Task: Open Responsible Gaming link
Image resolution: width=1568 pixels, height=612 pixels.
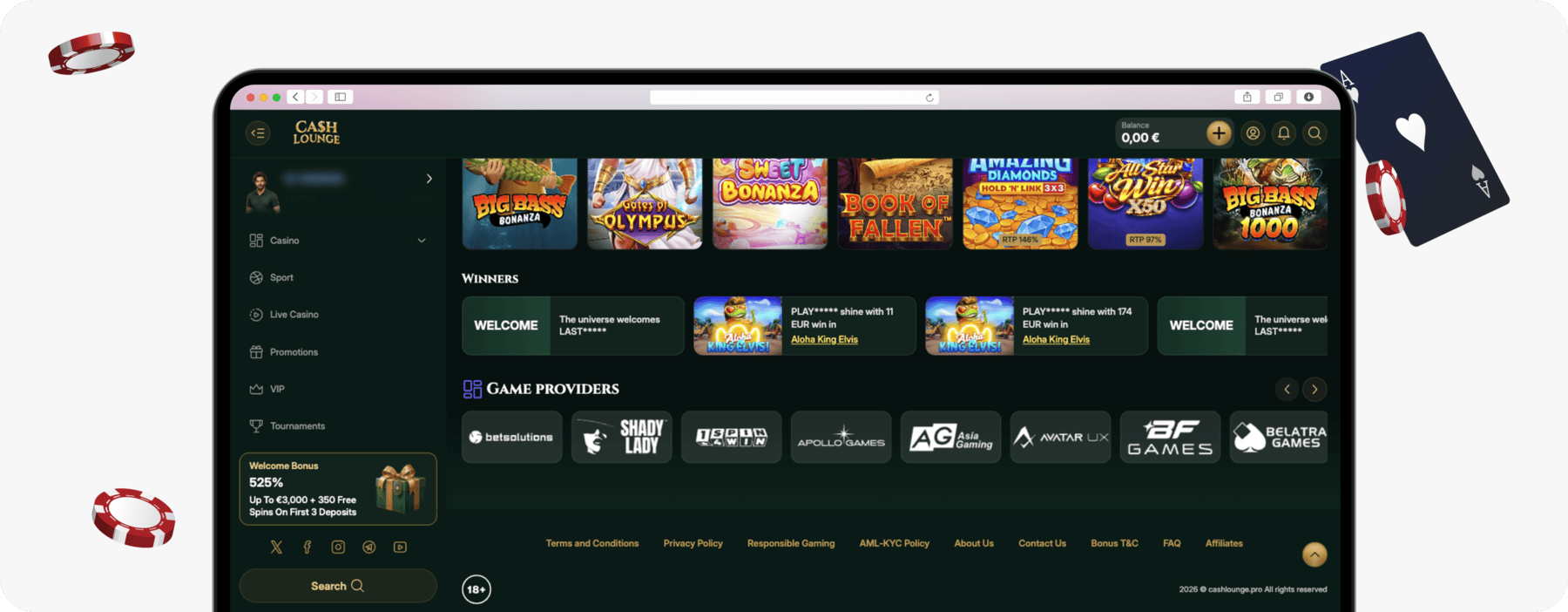Action: [791, 544]
